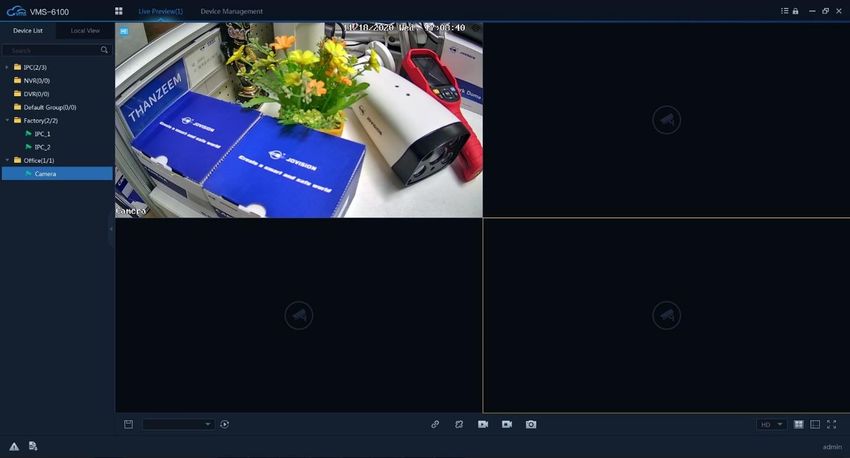Screen dimensions: 850x458
Task: Open the list settings icon in title bar
Action: (x=784, y=11)
